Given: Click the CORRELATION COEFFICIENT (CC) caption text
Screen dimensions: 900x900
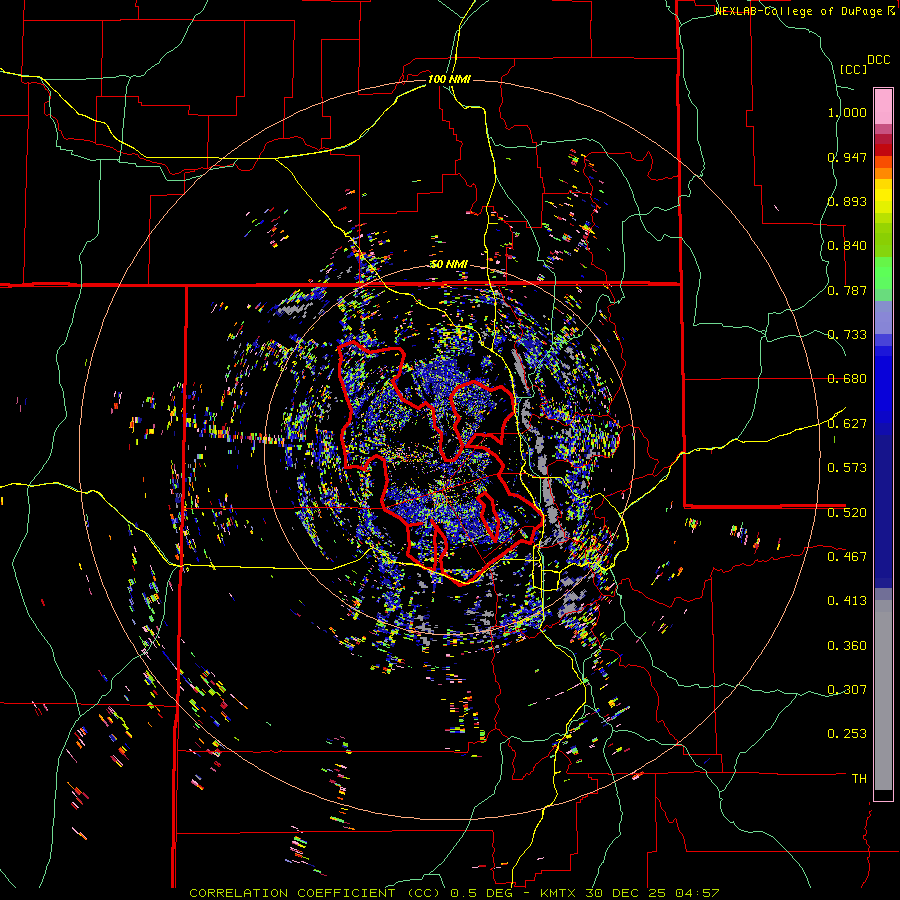Looking at the screenshot, I should click(x=315, y=893).
